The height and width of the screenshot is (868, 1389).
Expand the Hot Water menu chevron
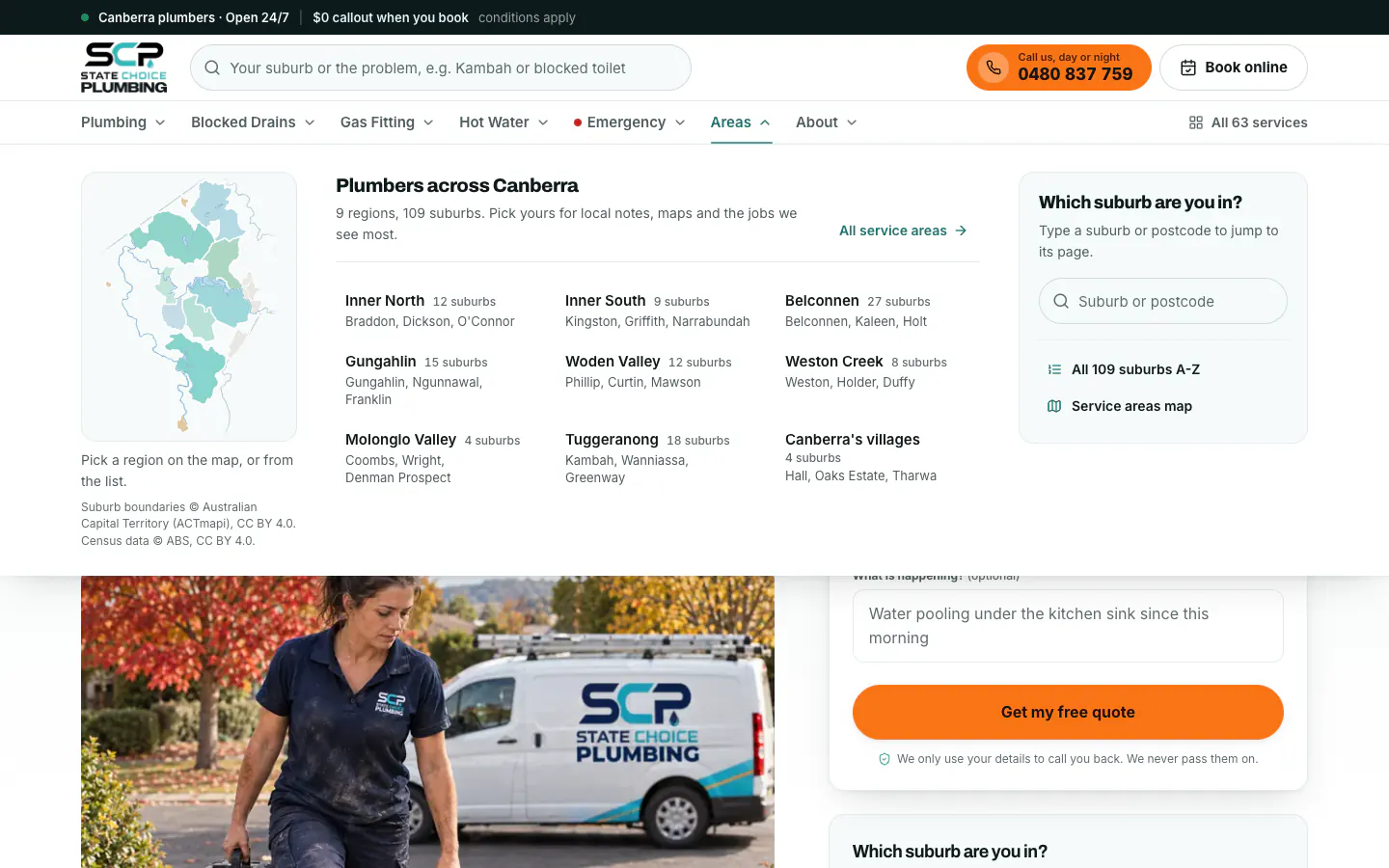coord(543,122)
